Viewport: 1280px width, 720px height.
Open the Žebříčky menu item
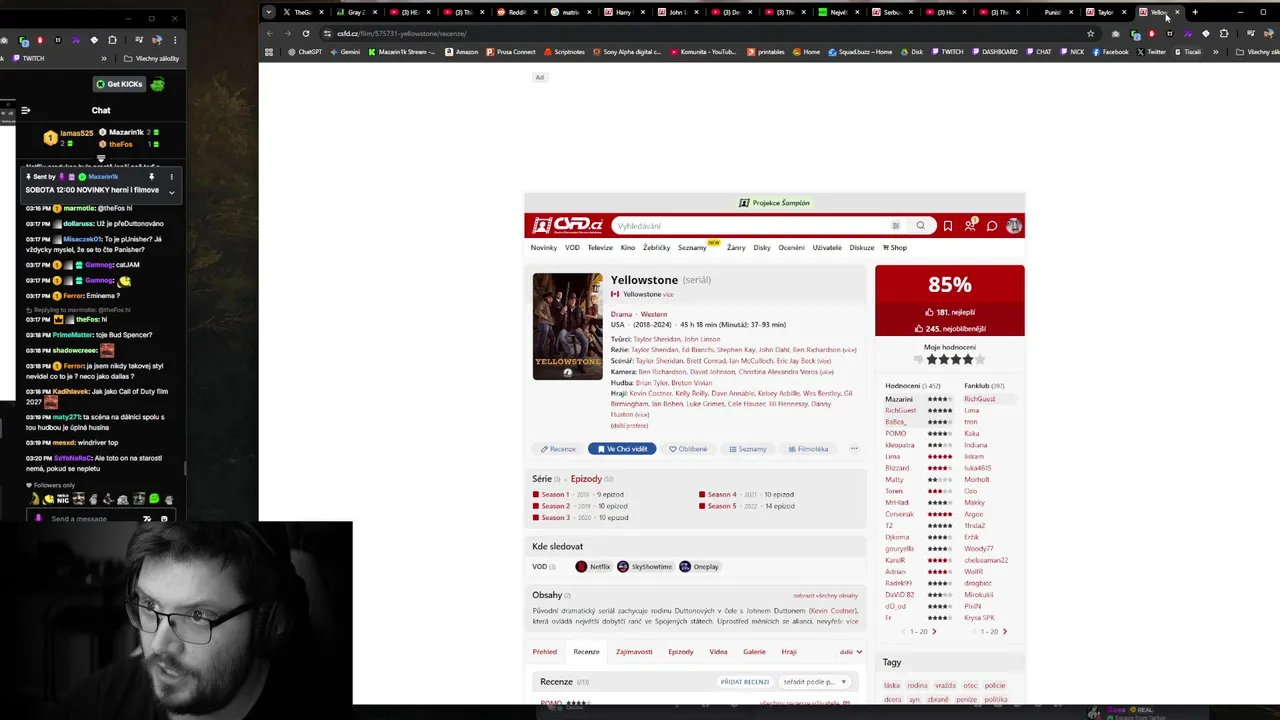click(656, 248)
